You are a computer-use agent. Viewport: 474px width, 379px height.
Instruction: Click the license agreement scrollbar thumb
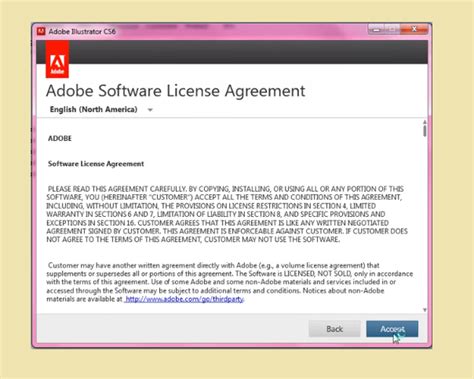click(425, 131)
